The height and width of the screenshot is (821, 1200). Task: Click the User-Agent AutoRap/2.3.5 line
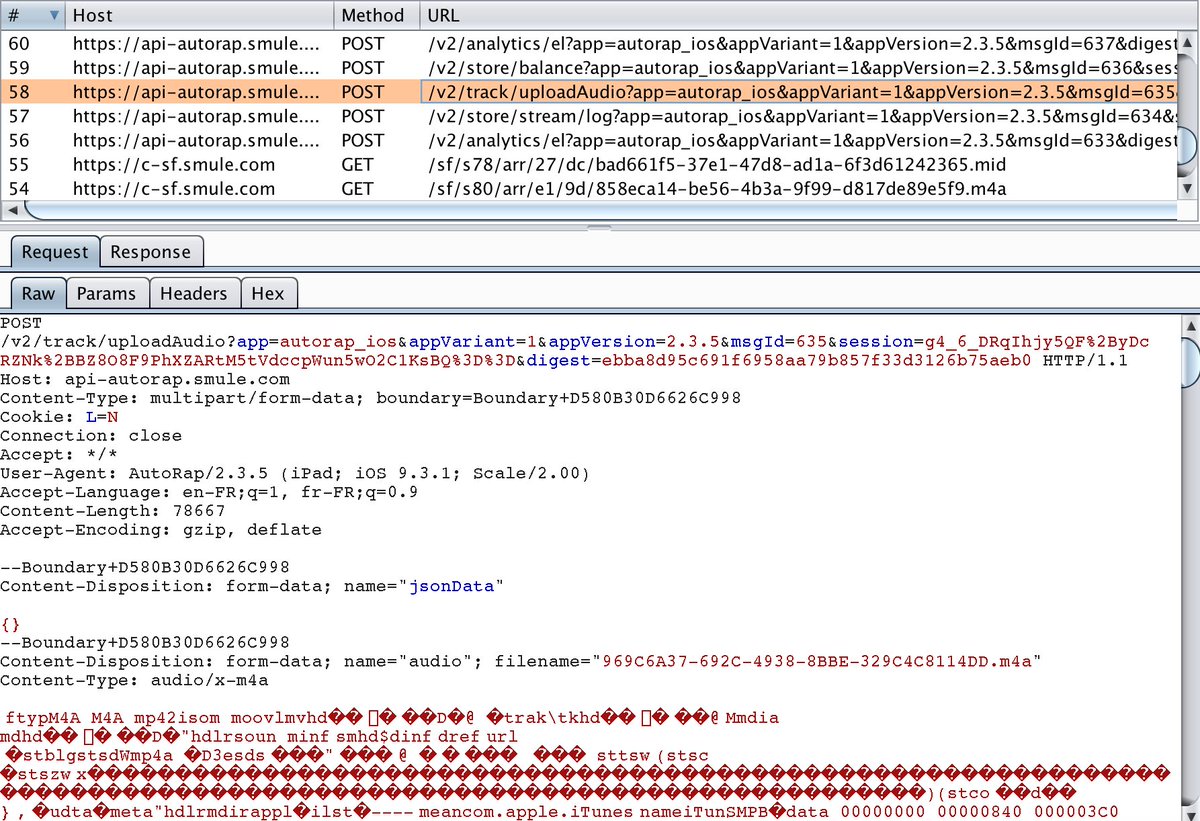(295, 473)
